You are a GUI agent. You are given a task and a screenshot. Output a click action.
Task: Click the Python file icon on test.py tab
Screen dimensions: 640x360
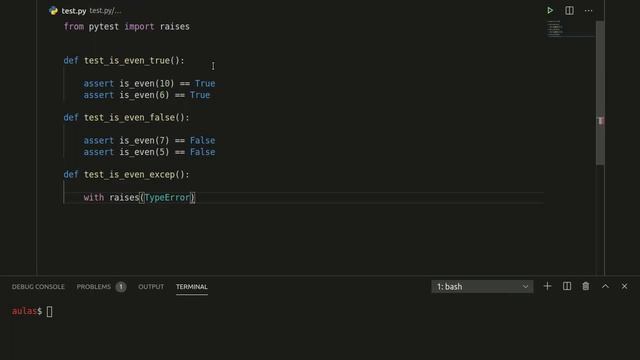pyautogui.click(x=53, y=11)
